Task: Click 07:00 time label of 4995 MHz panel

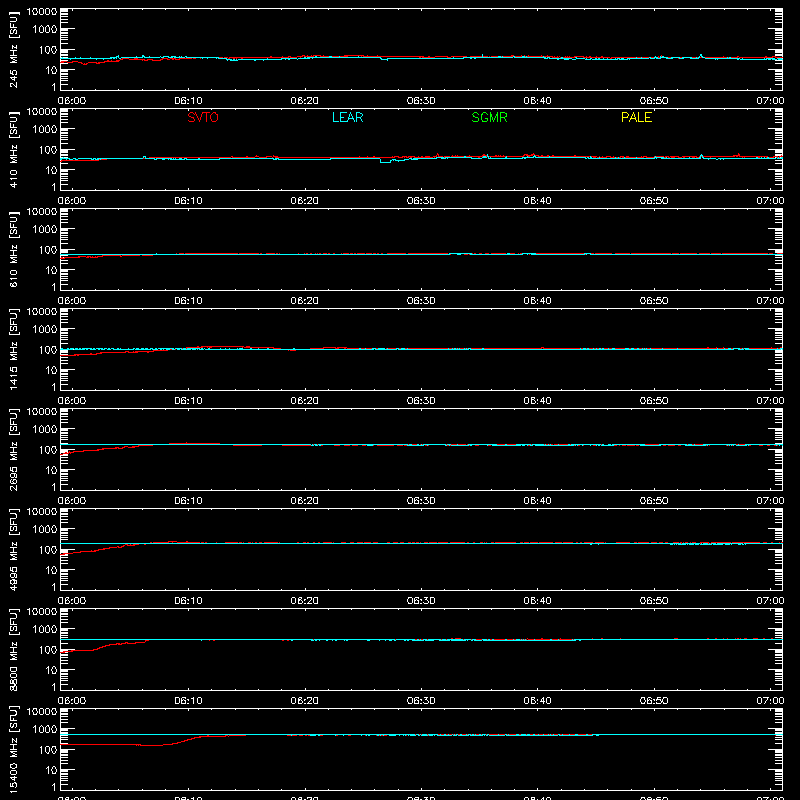Action: tap(770, 601)
